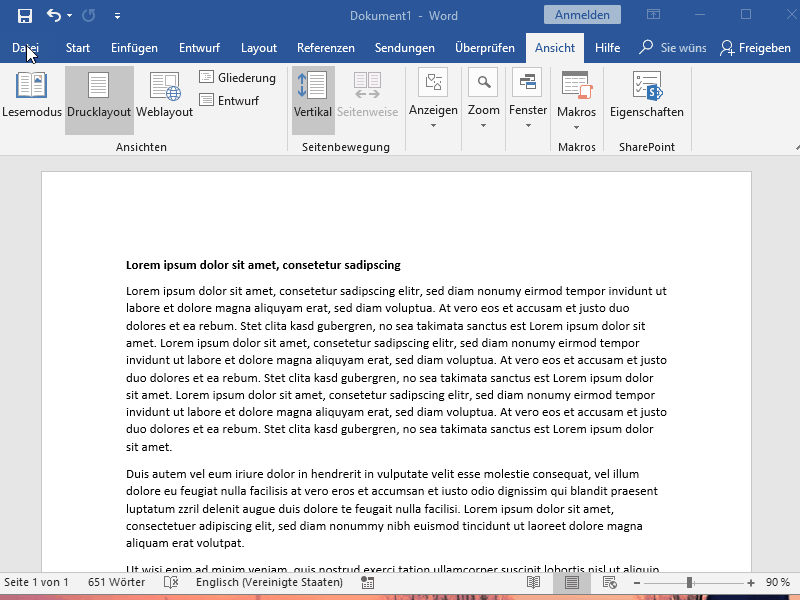Image resolution: width=800 pixels, height=600 pixels.
Task: Click the proofing errors book icon
Action: coord(170,582)
